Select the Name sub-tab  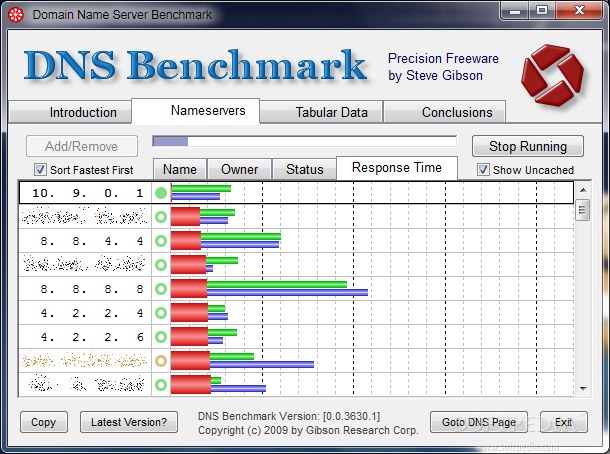pyautogui.click(x=180, y=169)
